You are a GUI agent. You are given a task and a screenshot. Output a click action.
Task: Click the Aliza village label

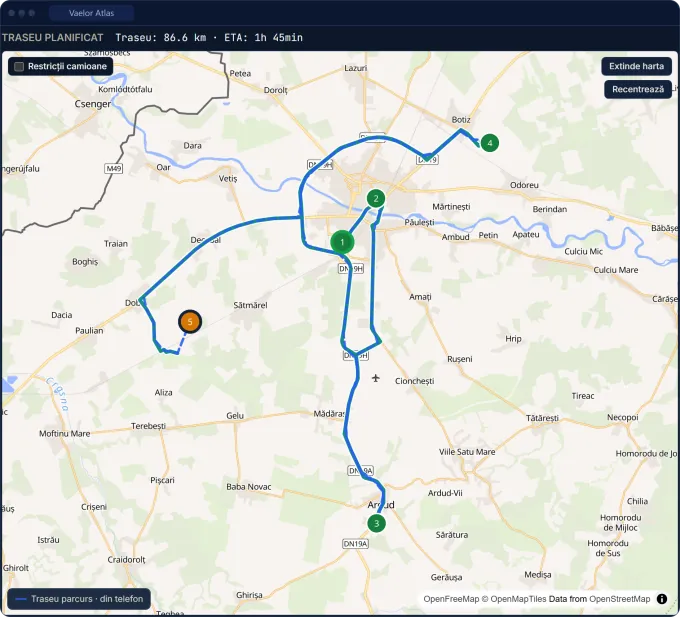[x=163, y=392]
